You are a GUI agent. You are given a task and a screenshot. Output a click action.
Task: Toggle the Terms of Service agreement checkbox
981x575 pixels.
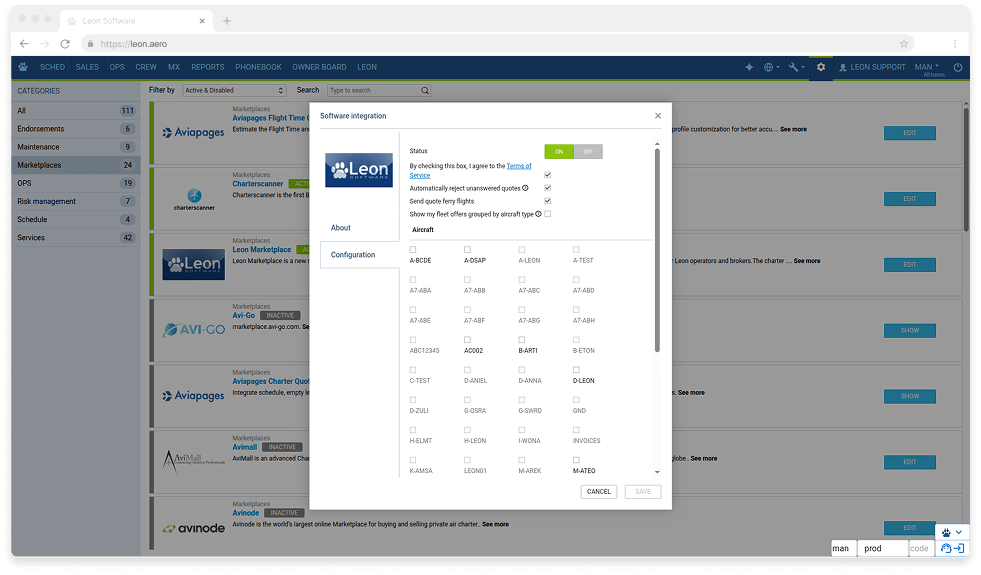[x=547, y=175]
